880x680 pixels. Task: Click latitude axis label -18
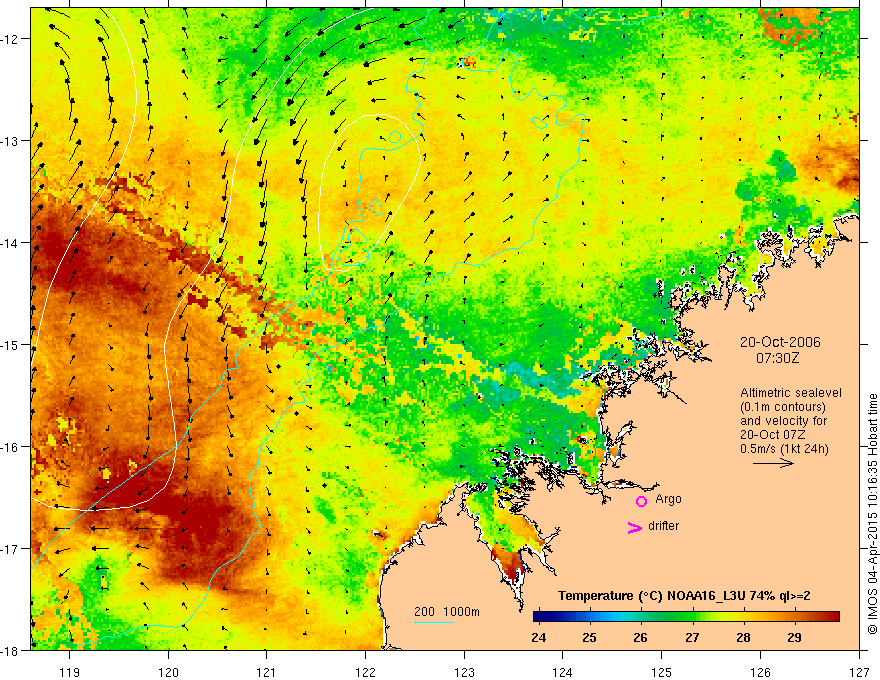point(11,651)
